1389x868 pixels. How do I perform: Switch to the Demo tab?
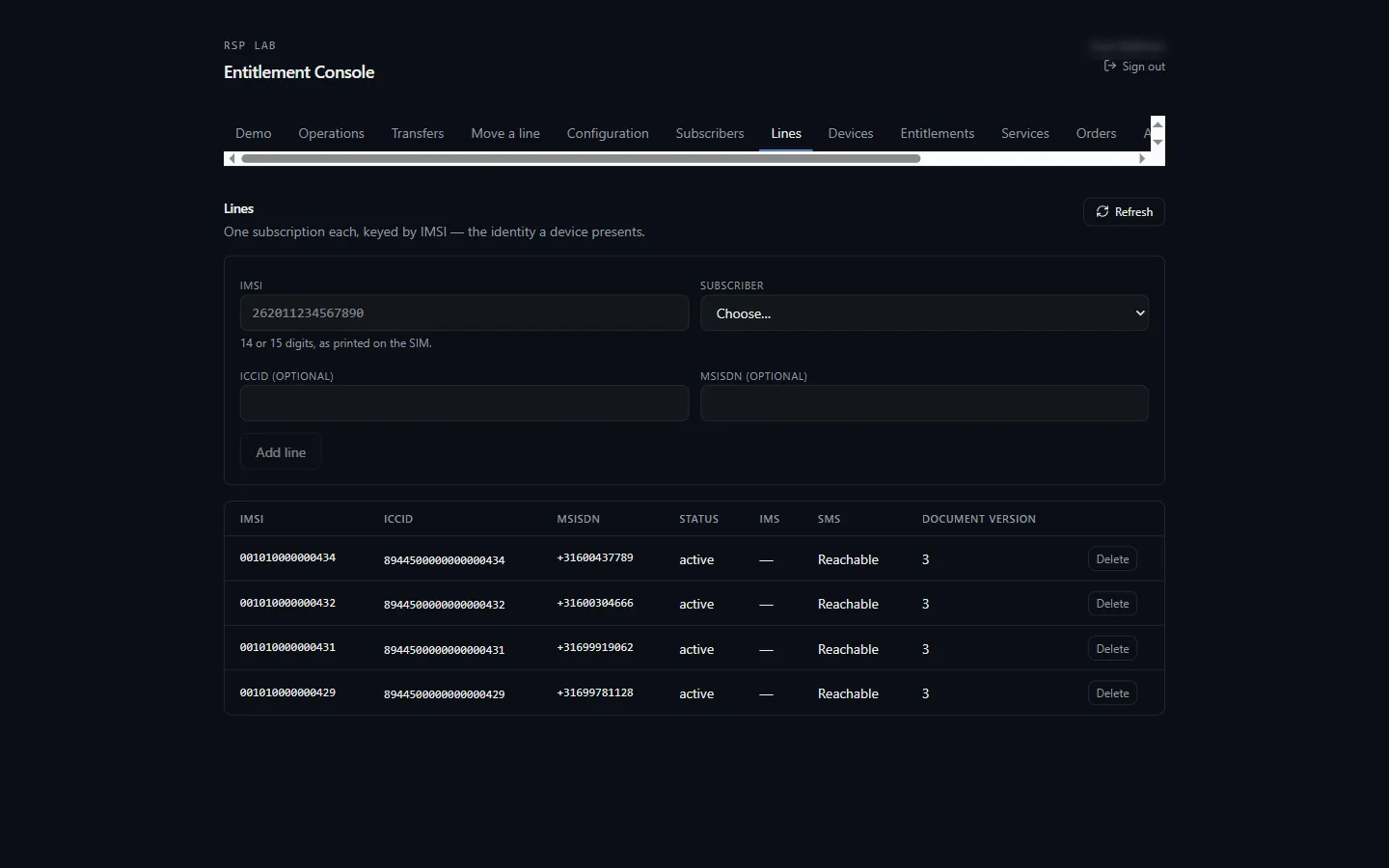254,133
